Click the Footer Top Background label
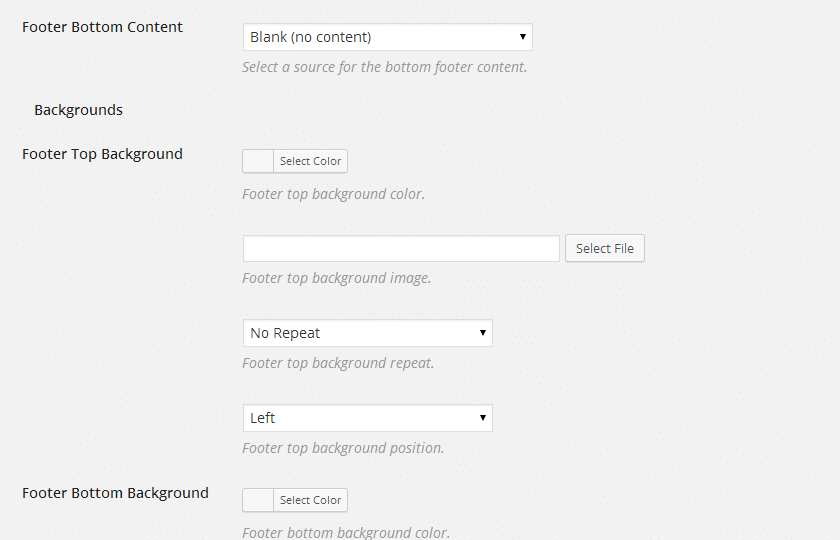 pyautogui.click(x=102, y=154)
